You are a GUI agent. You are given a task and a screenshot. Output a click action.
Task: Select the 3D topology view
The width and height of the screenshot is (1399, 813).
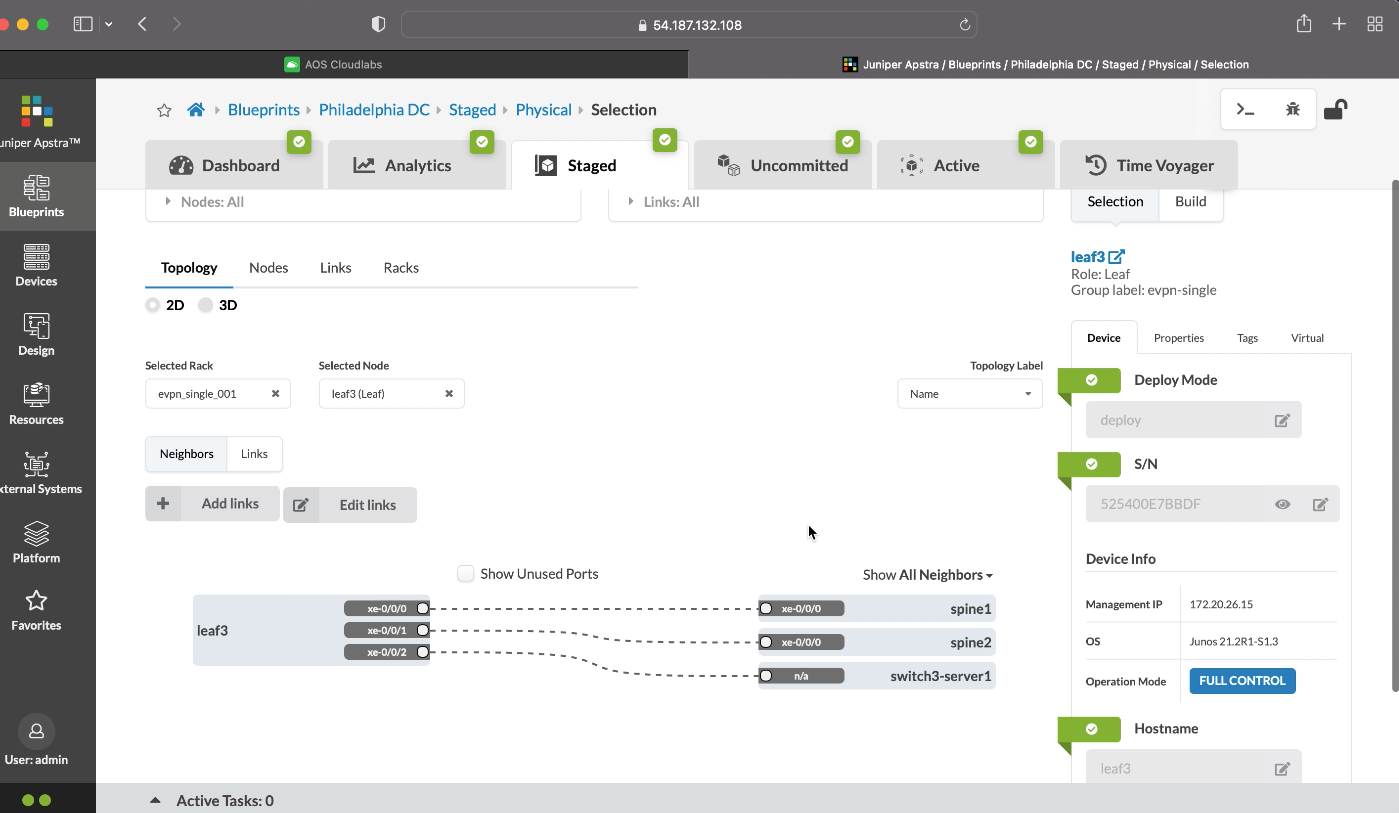[206, 305]
